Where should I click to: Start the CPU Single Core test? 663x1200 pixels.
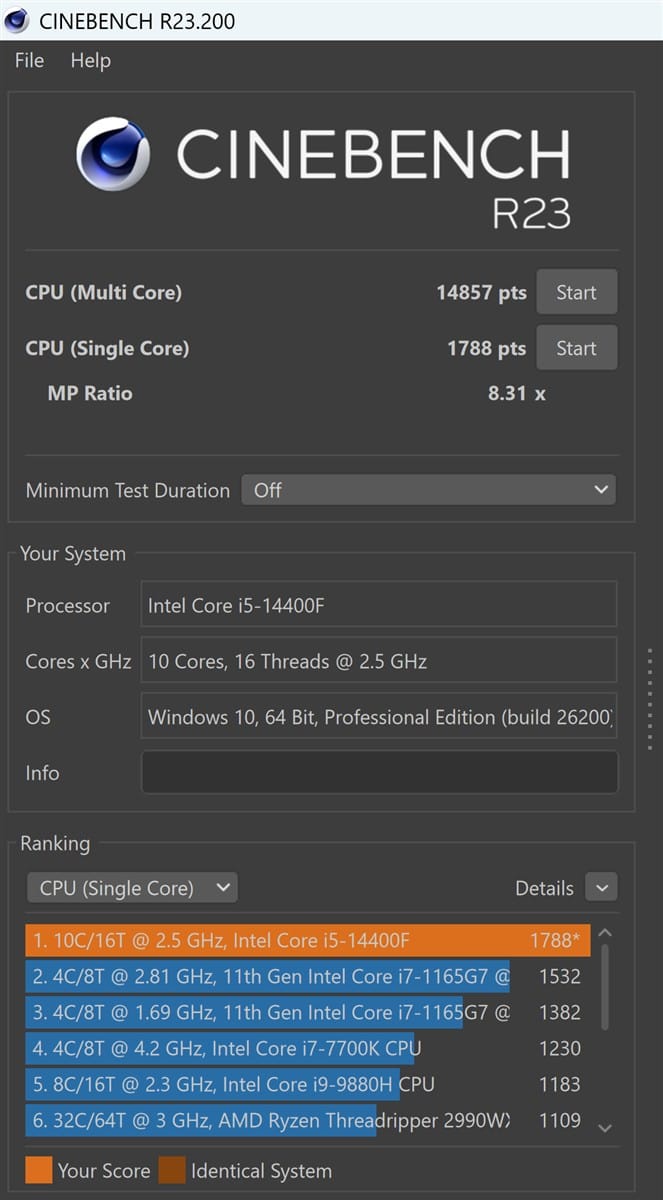[x=576, y=349]
